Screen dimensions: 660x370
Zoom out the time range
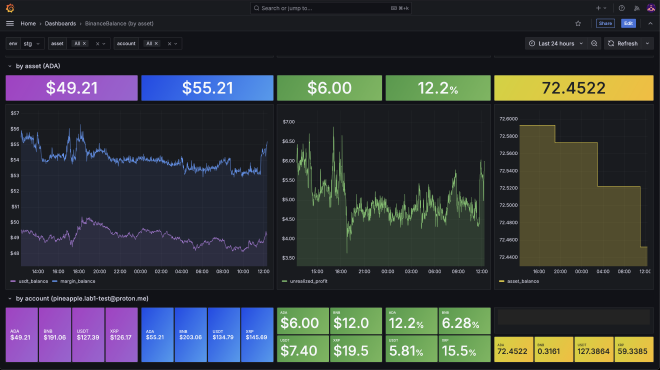click(x=594, y=43)
